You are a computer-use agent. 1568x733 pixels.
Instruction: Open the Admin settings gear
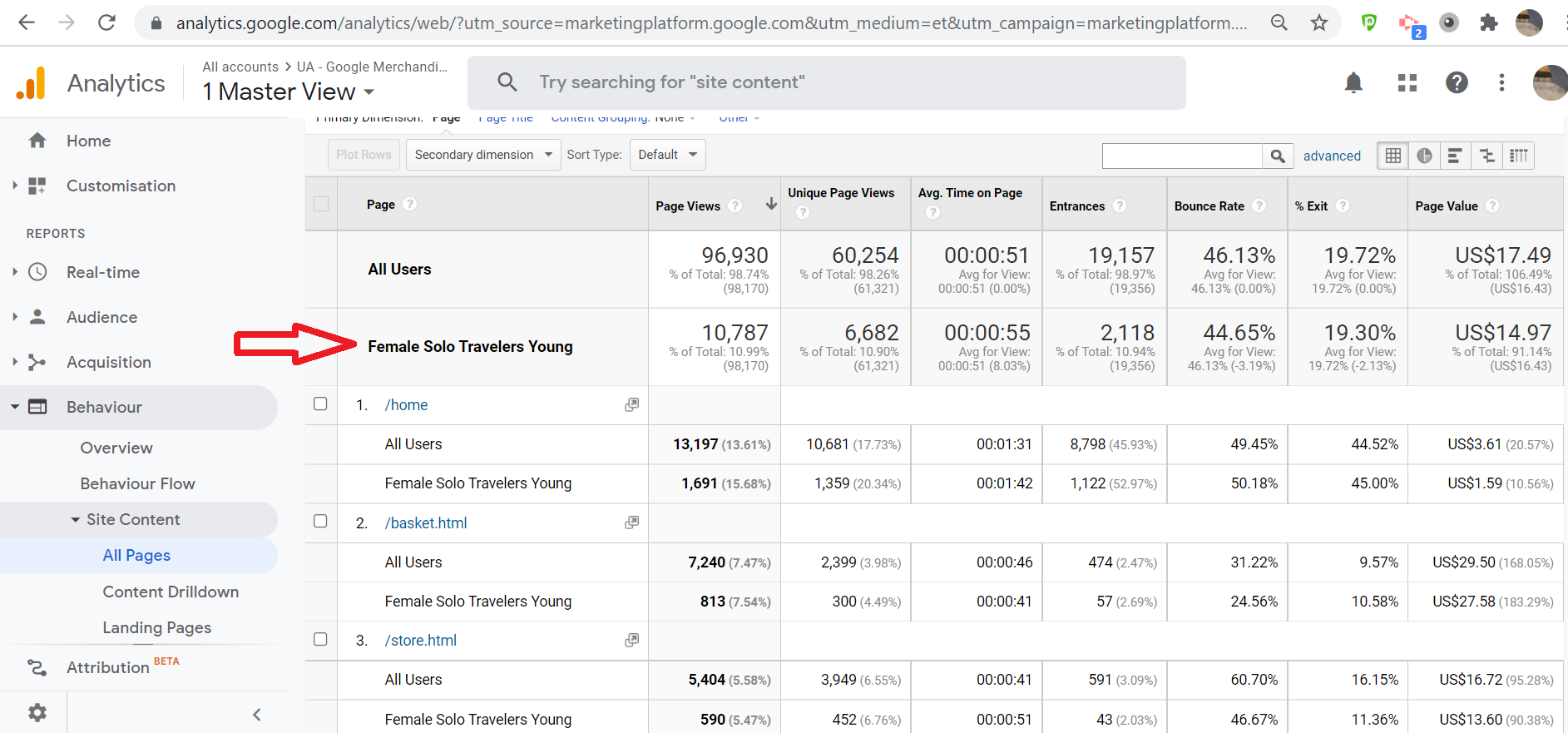point(37,713)
